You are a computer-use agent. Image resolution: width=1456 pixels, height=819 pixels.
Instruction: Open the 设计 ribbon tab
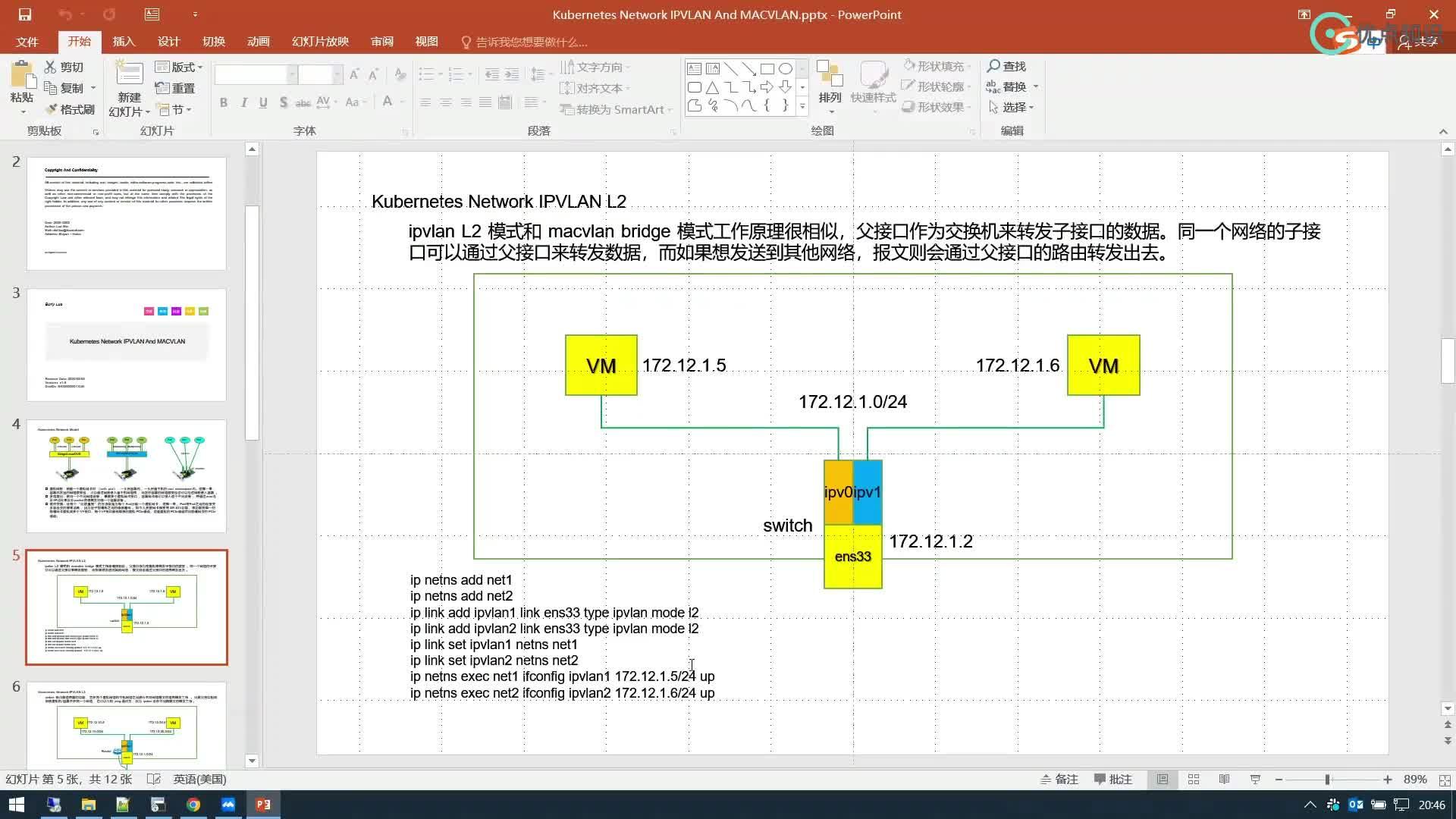(x=168, y=42)
